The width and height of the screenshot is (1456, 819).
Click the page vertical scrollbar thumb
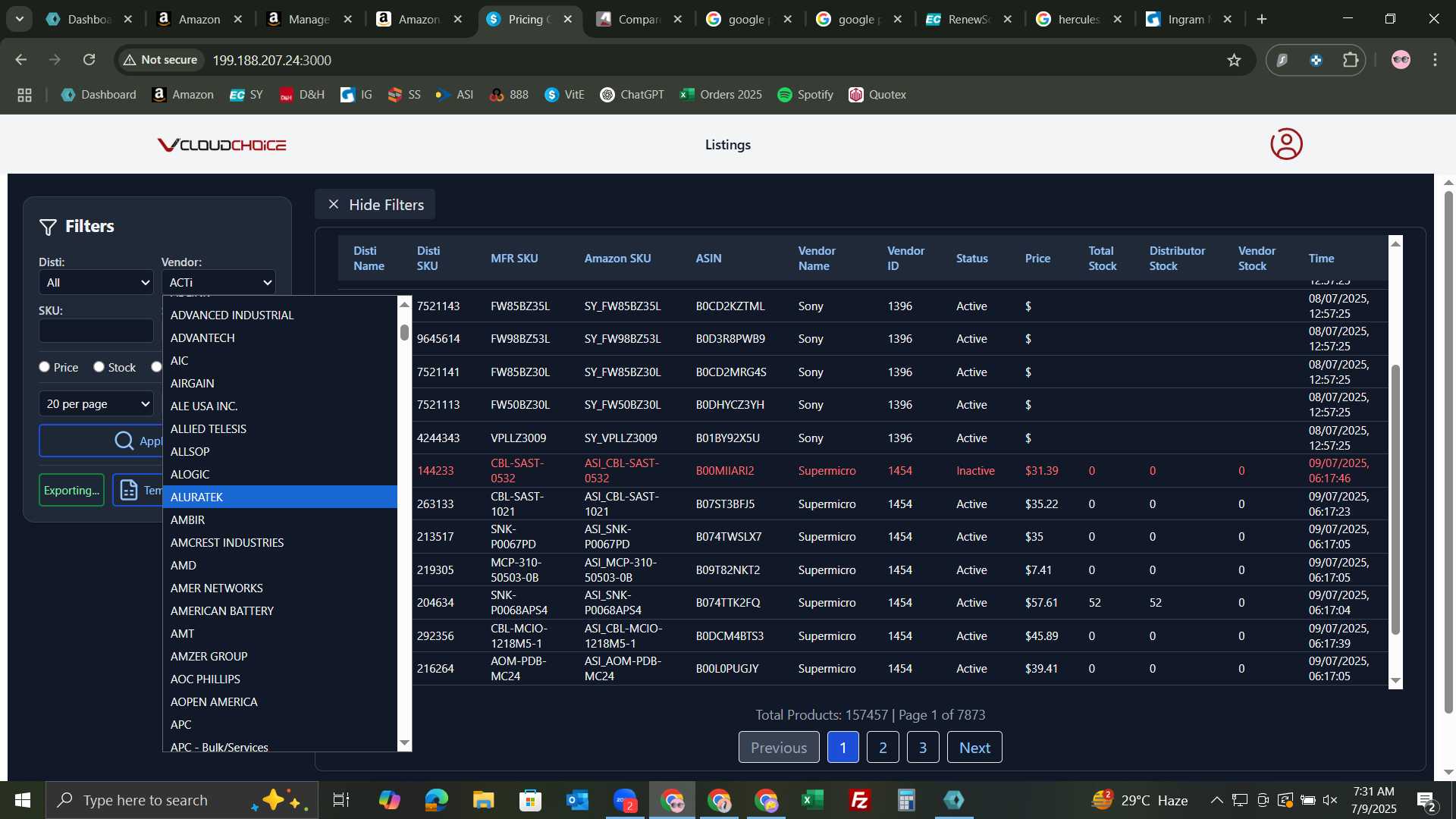[x=1448, y=452]
